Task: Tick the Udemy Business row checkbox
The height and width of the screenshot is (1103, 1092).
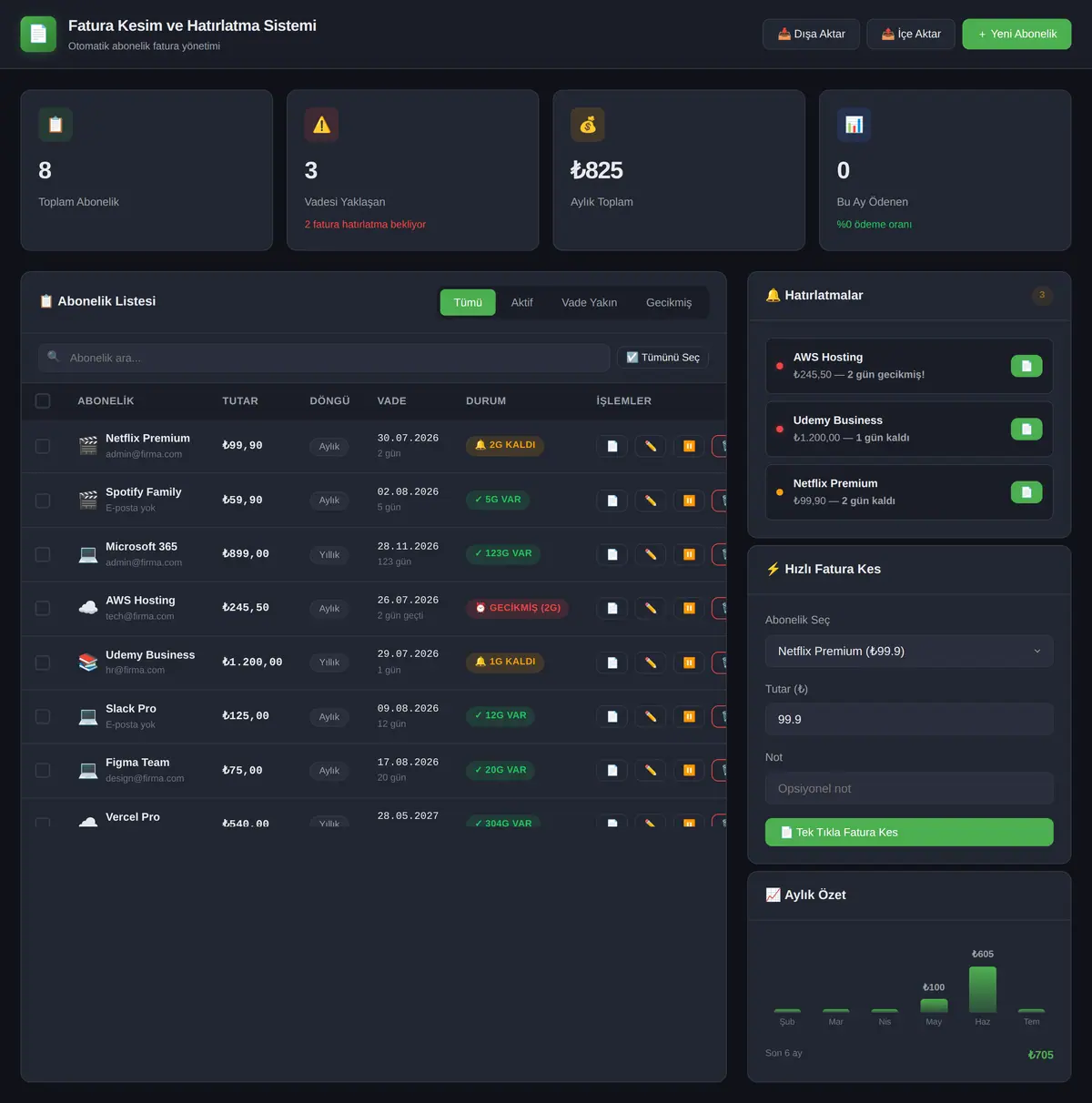Action: click(x=43, y=663)
